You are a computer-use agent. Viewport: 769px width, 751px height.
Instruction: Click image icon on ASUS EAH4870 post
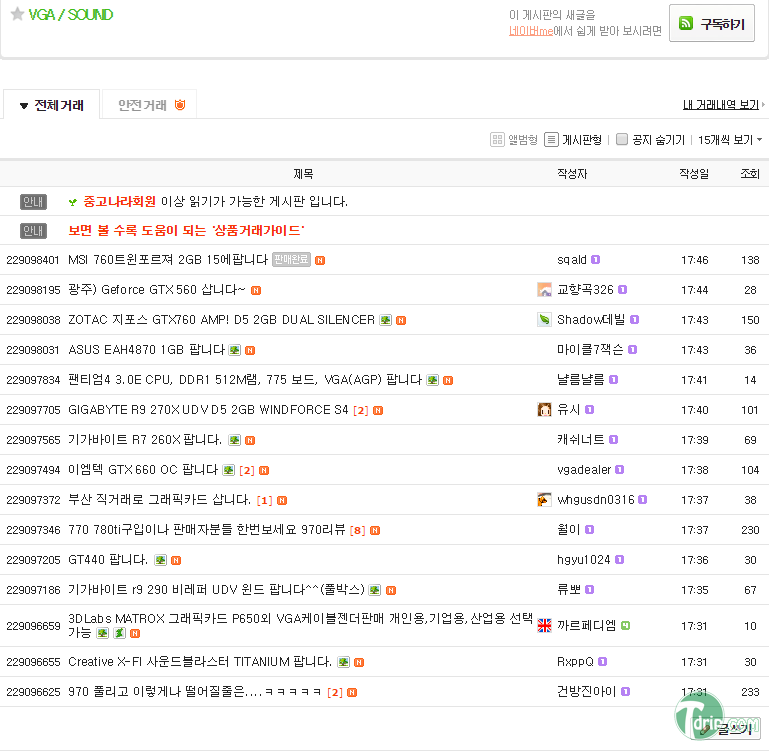point(235,350)
